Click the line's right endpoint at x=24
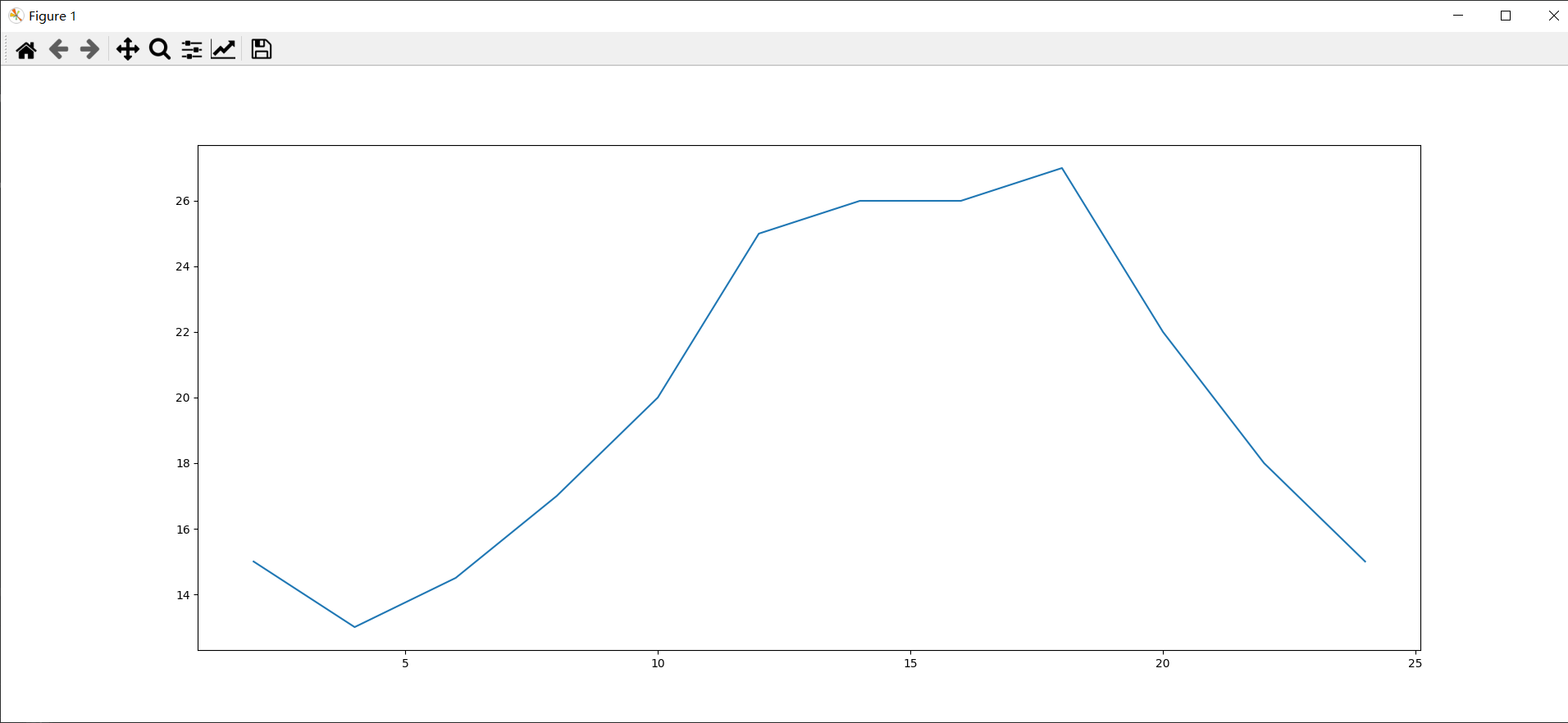 click(1365, 562)
